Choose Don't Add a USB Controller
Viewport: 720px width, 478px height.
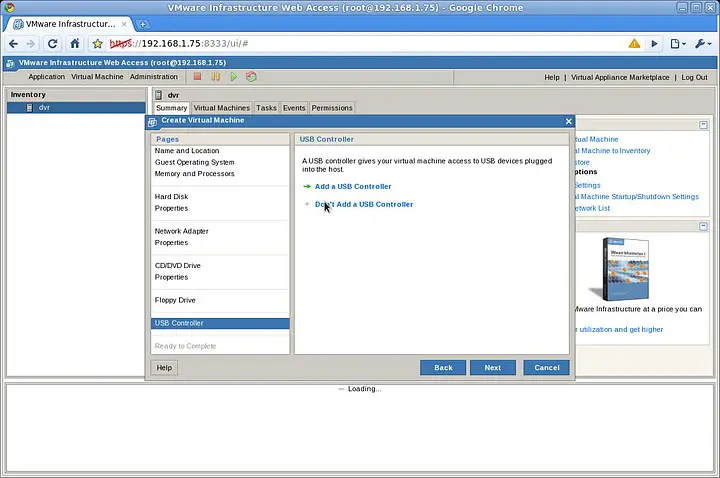[x=364, y=204]
